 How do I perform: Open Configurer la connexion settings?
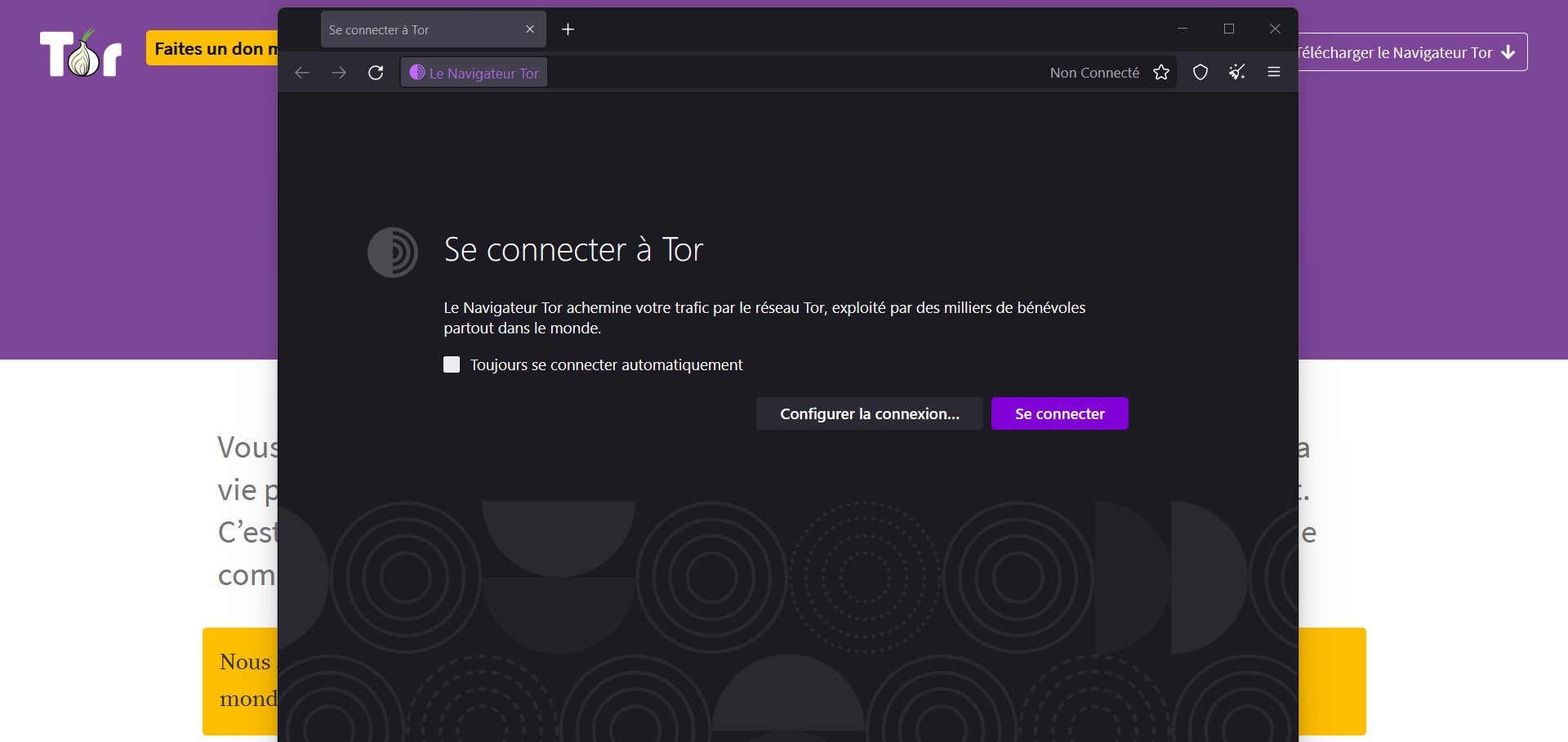coord(869,413)
